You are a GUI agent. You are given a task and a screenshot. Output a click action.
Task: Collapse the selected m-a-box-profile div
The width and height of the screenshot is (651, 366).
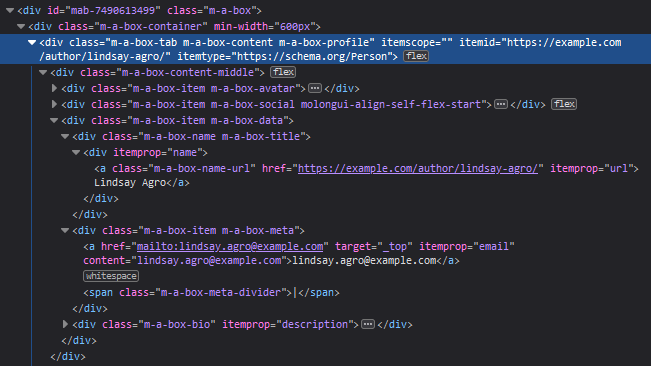(x=32, y=42)
